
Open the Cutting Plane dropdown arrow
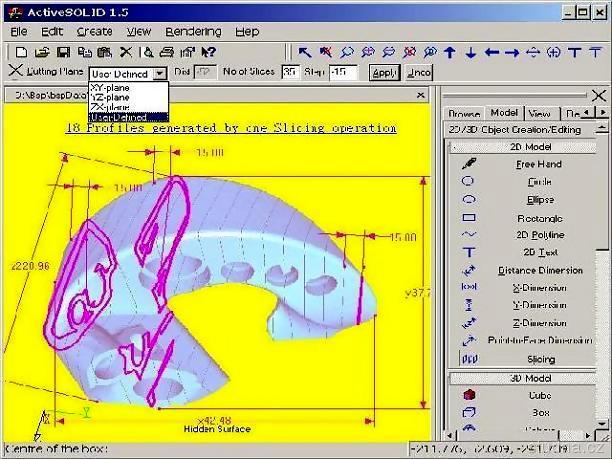click(160, 73)
